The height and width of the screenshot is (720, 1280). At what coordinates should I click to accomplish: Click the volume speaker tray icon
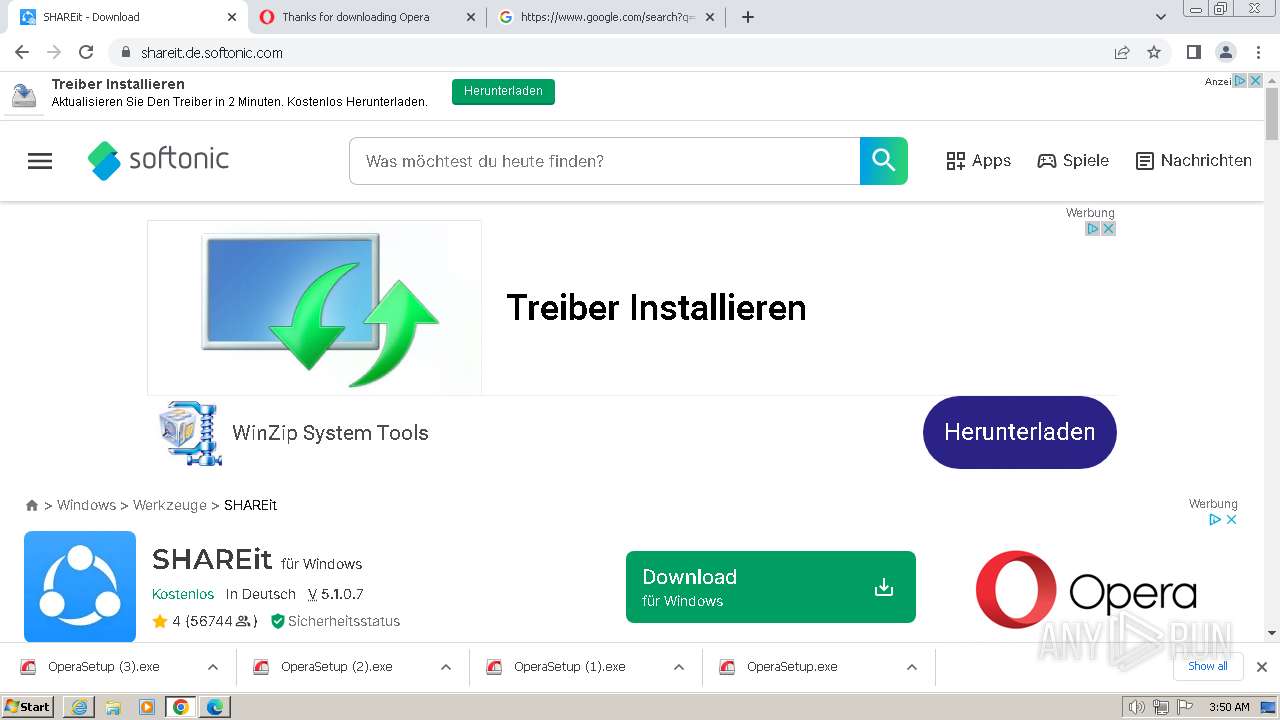1136,707
